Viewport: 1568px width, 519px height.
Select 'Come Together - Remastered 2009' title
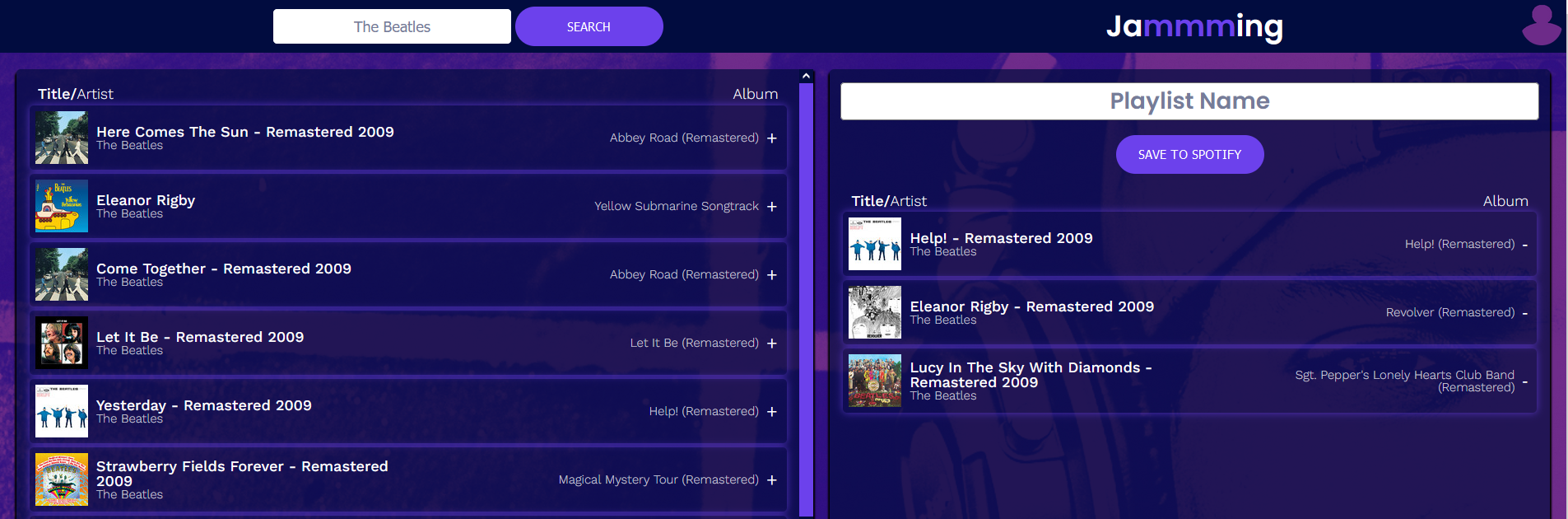coord(224,269)
